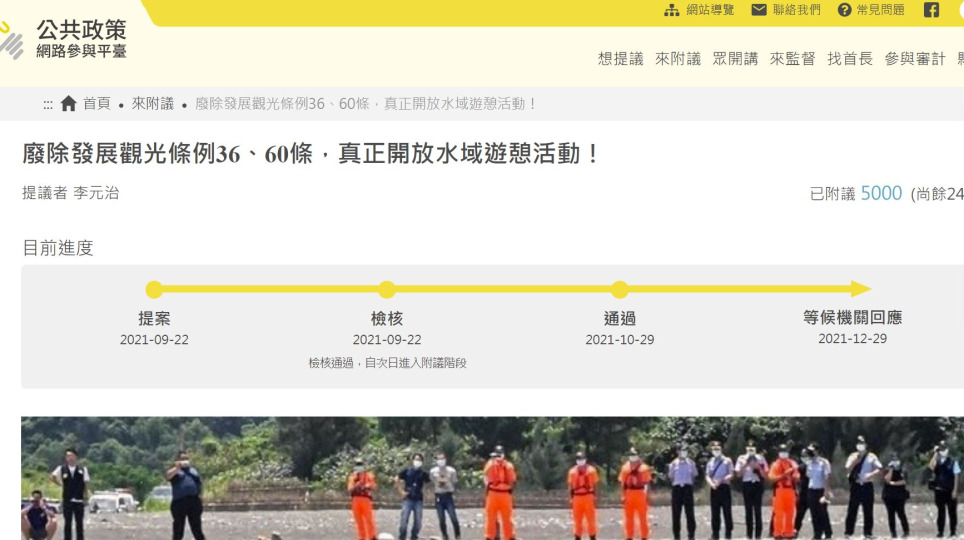
Task: Click the 等候機關回應 stage label
Action: pos(852,317)
